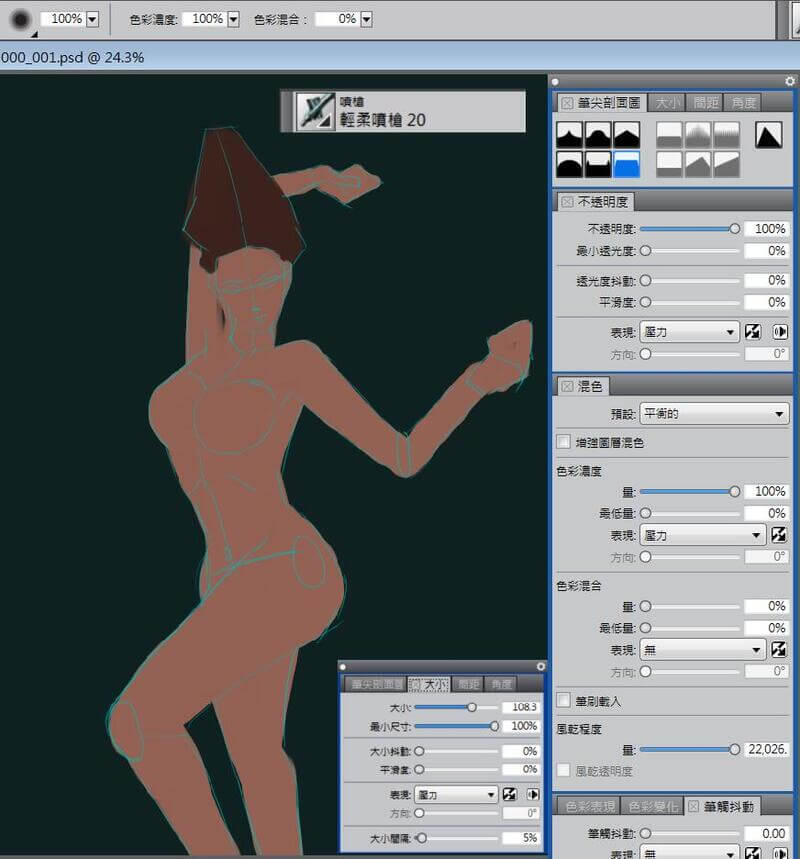Select the 筆尖剖面圖 tab in floating panel
Image resolution: width=800 pixels, height=859 pixels.
click(x=375, y=684)
